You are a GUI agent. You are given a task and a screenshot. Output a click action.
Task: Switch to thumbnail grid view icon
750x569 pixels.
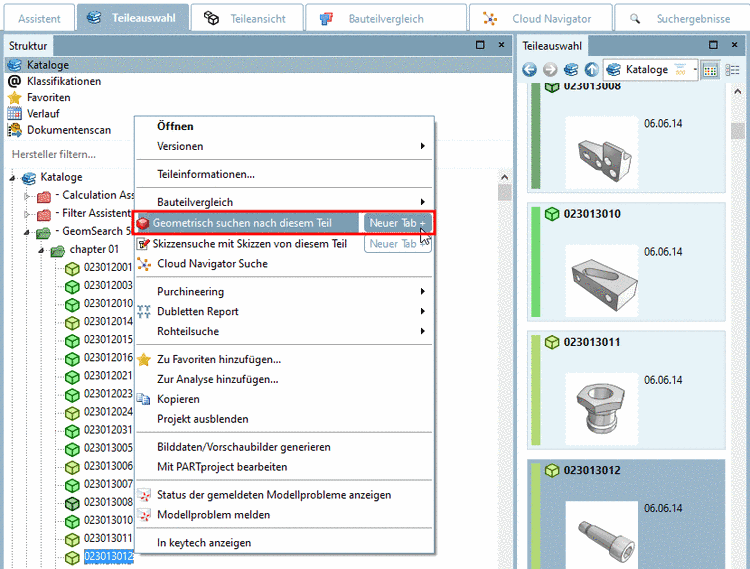point(710,70)
